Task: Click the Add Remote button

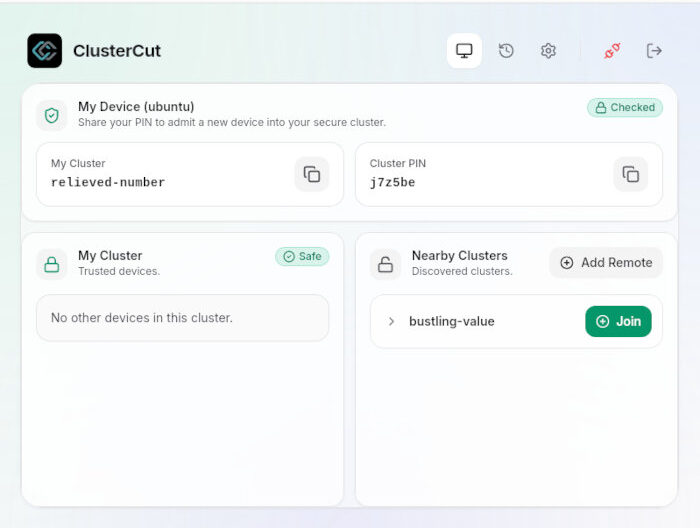Action: [x=606, y=262]
